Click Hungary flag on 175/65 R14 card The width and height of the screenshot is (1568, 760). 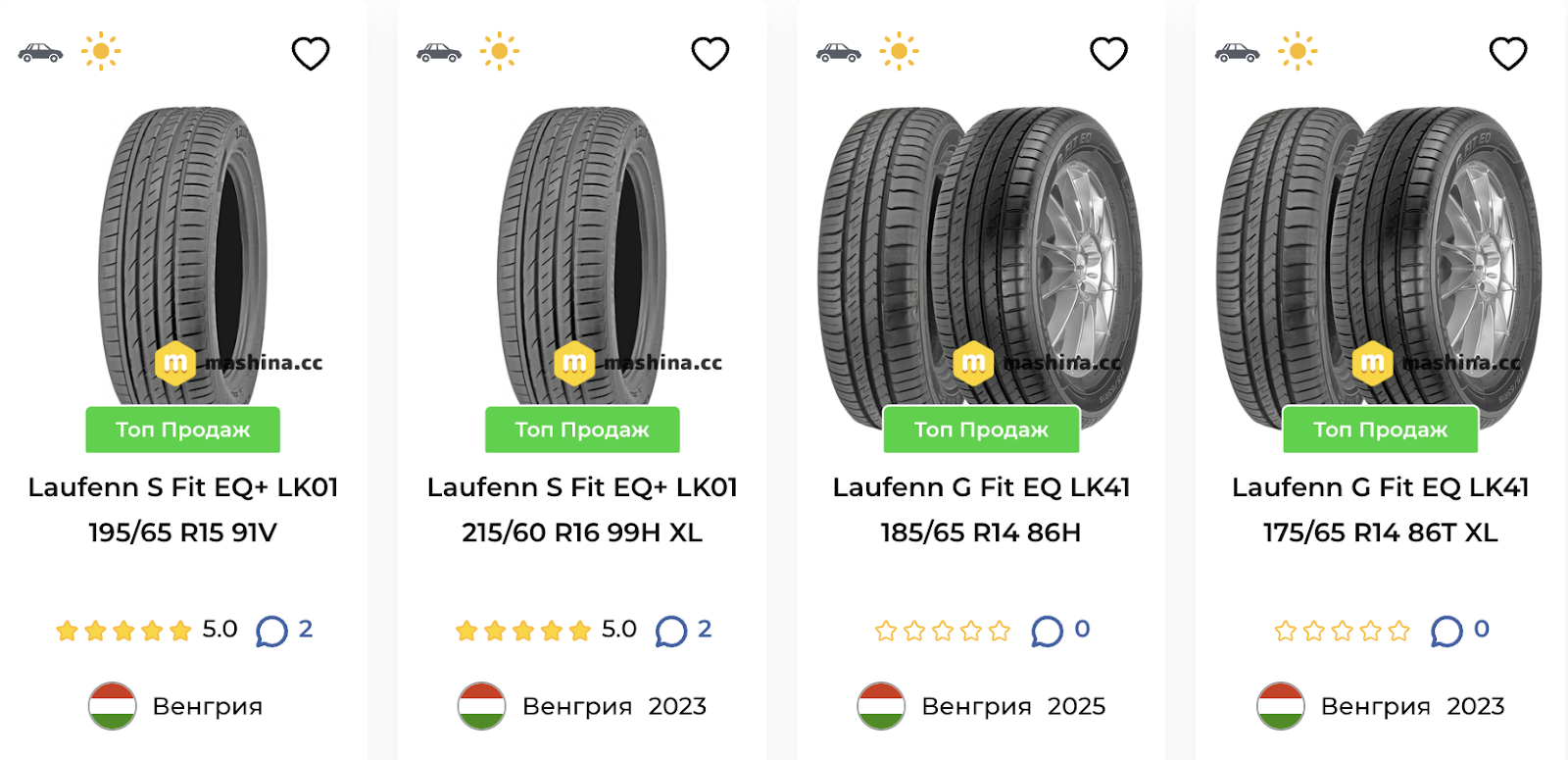point(1280,706)
